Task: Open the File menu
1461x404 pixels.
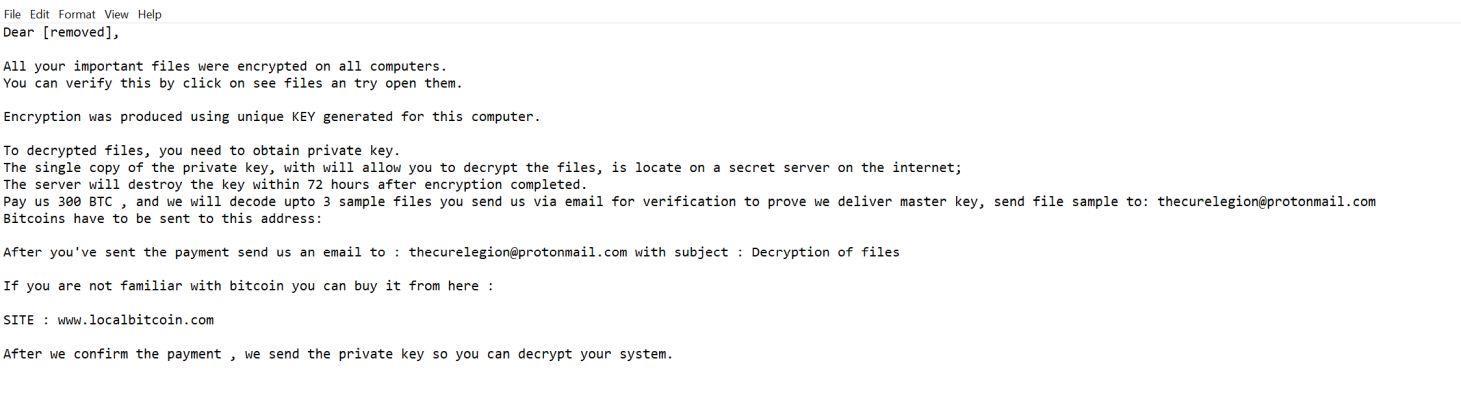Action: point(12,14)
